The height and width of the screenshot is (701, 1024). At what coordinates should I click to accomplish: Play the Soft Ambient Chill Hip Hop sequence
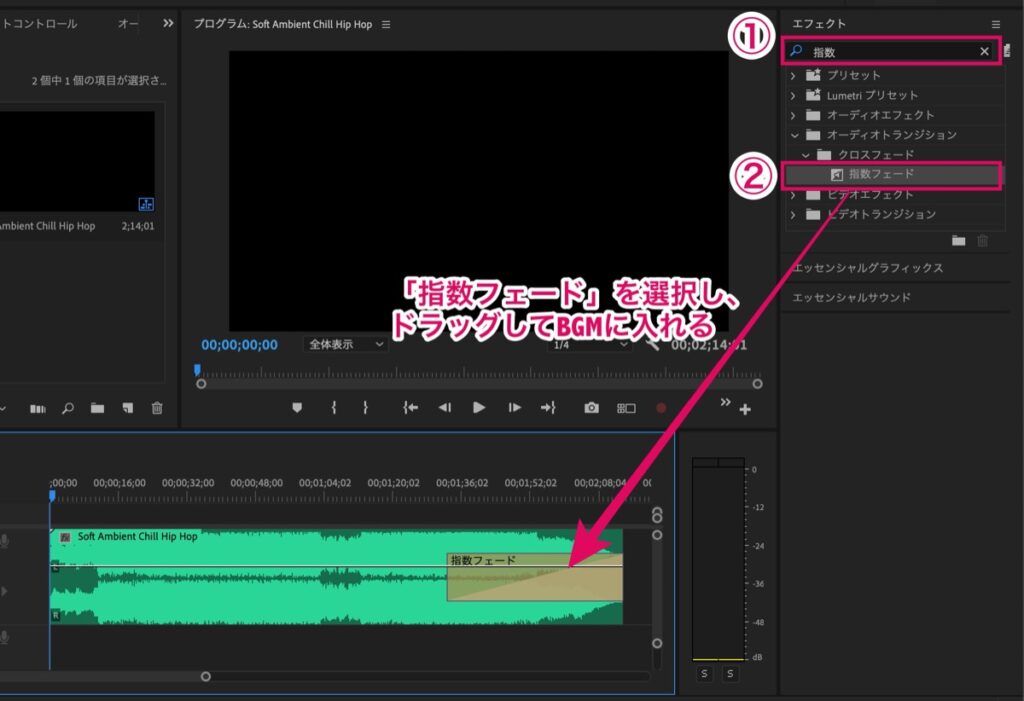click(x=479, y=408)
